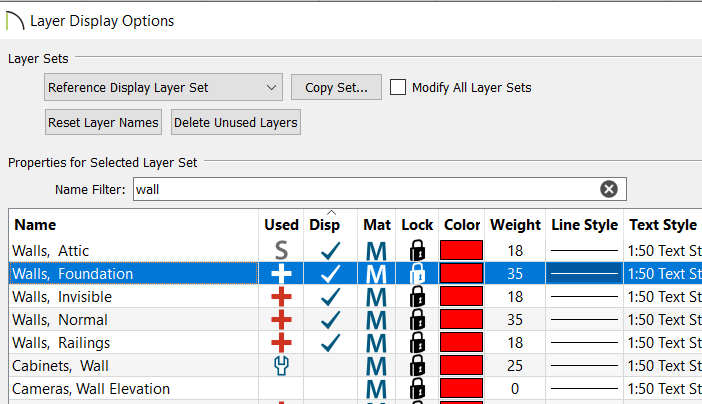
Task: Click the line style for Walls, Railings
Action: (584, 343)
